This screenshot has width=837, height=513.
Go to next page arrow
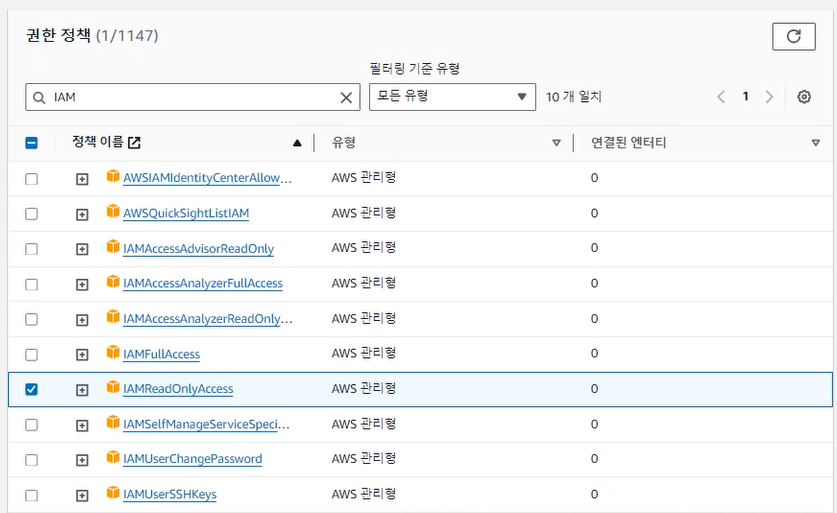click(769, 97)
